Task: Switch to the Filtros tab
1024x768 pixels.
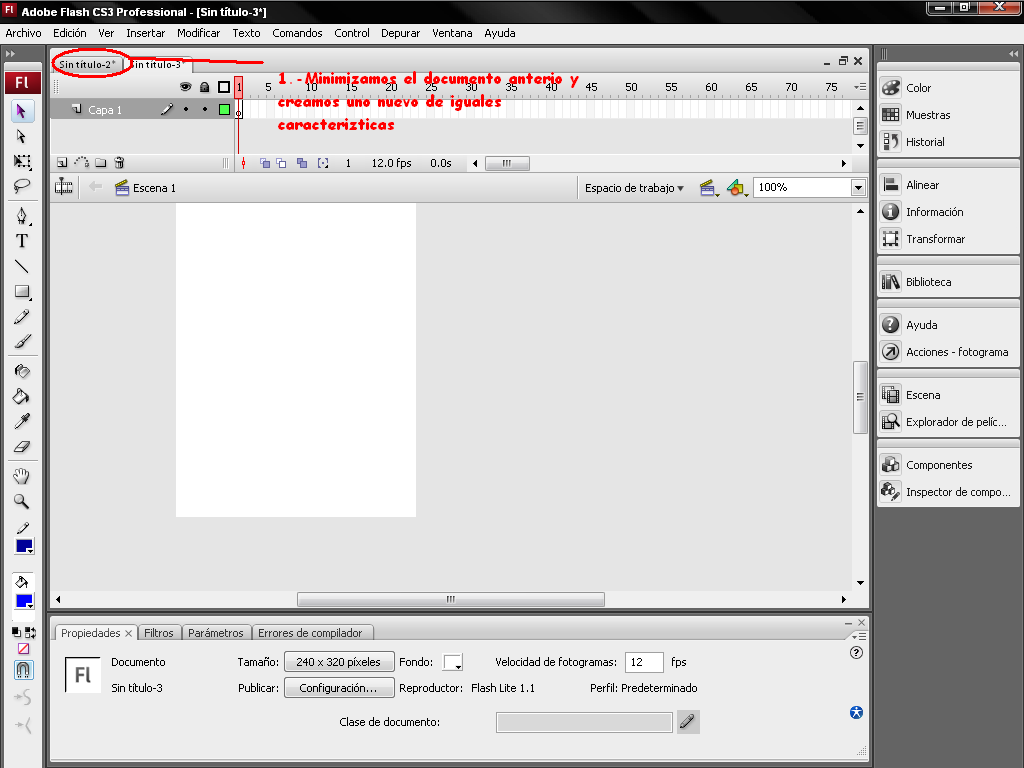Action: 159,633
